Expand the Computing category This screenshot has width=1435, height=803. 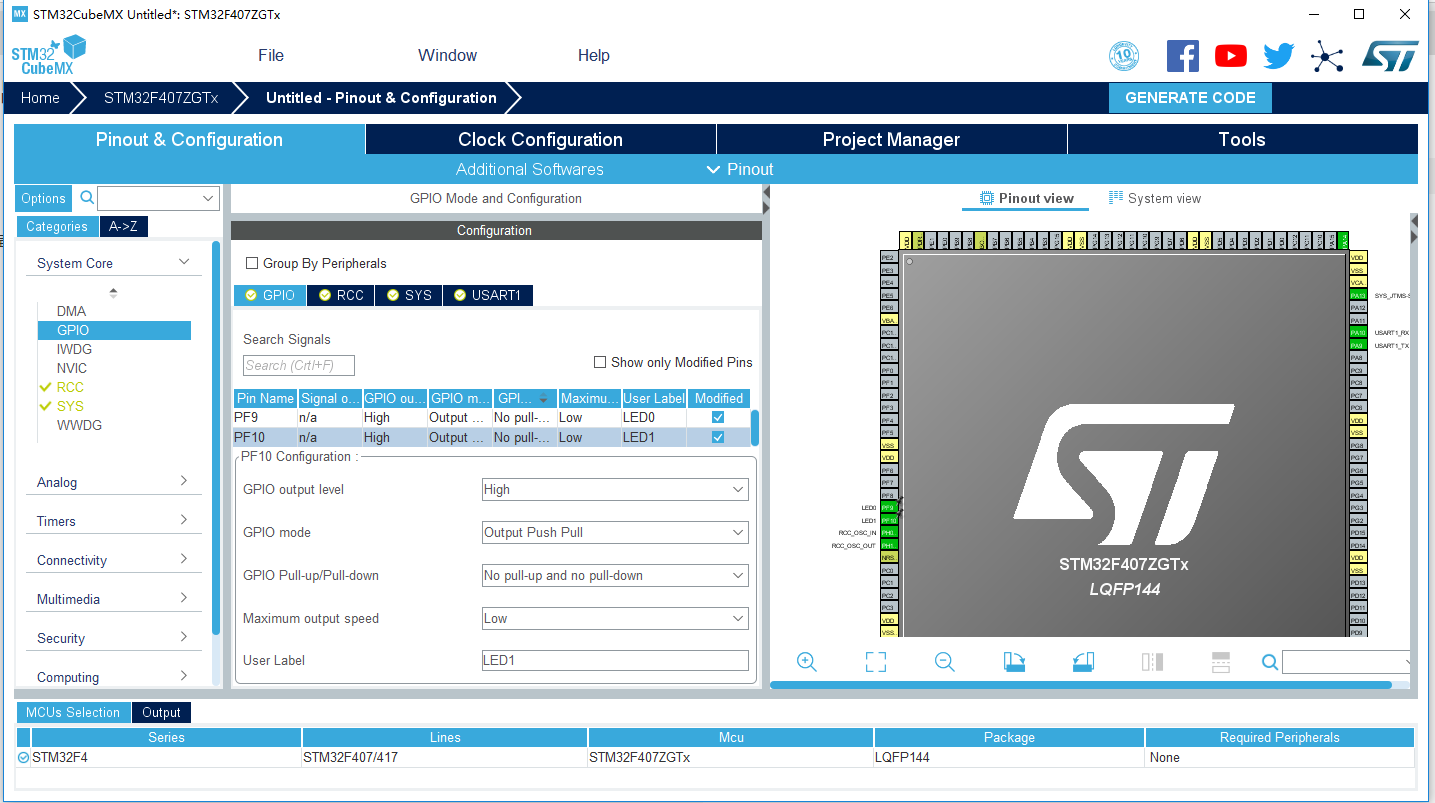click(x=184, y=676)
